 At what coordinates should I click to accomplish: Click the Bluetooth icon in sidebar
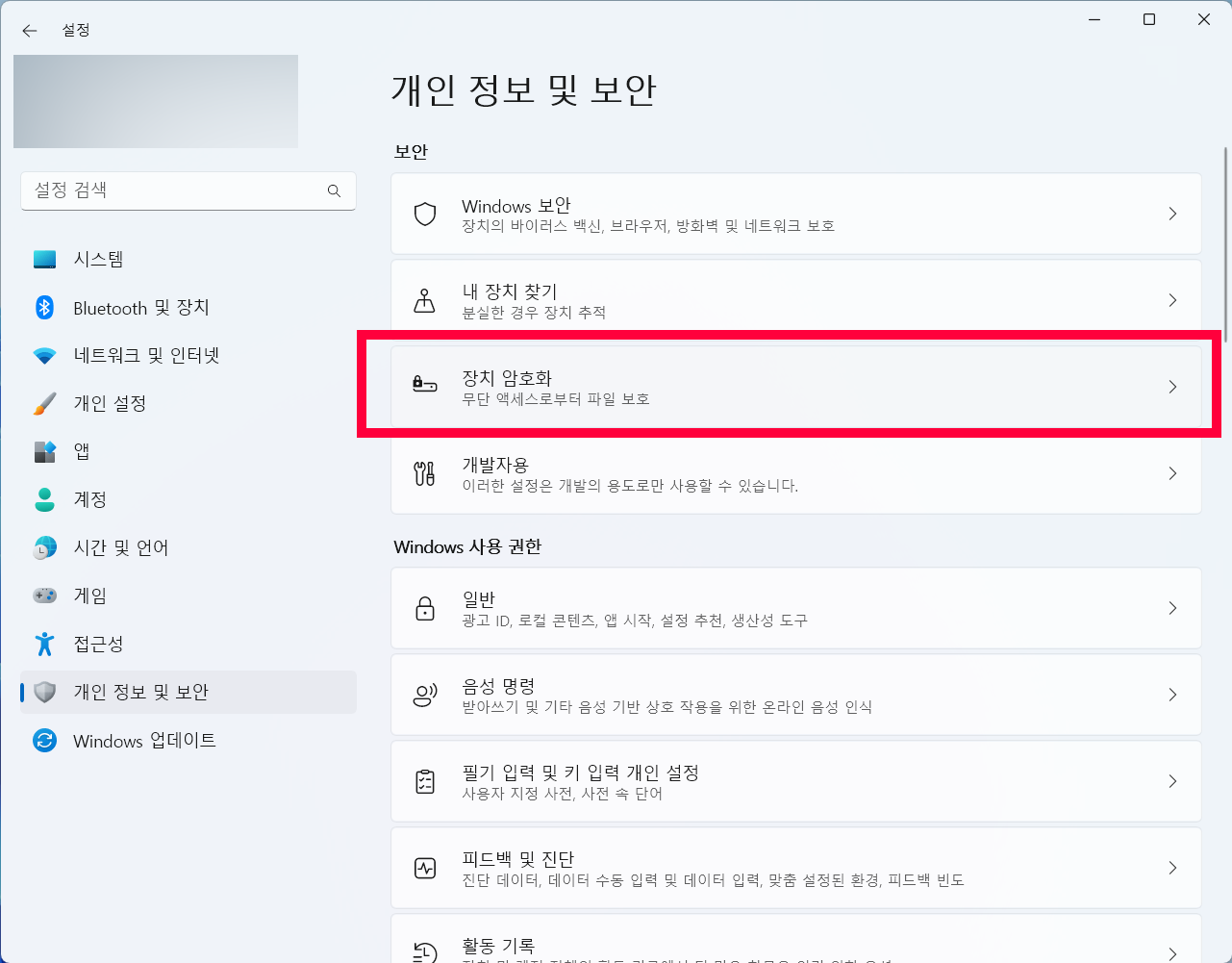tap(44, 307)
